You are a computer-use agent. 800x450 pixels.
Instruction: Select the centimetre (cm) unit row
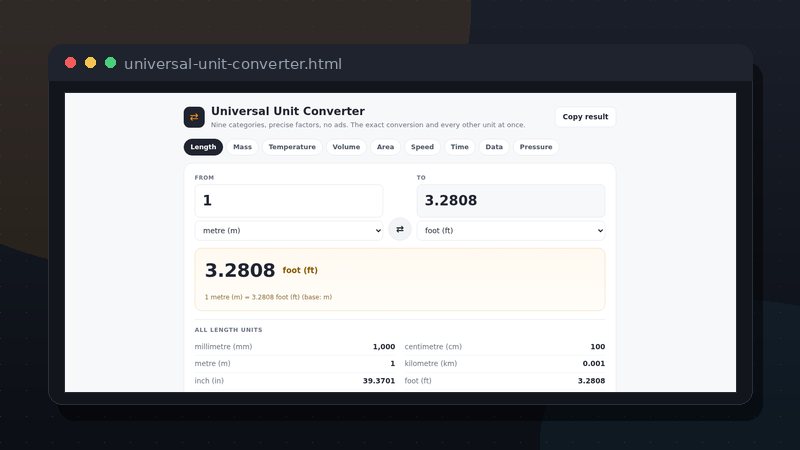point(505,346)
